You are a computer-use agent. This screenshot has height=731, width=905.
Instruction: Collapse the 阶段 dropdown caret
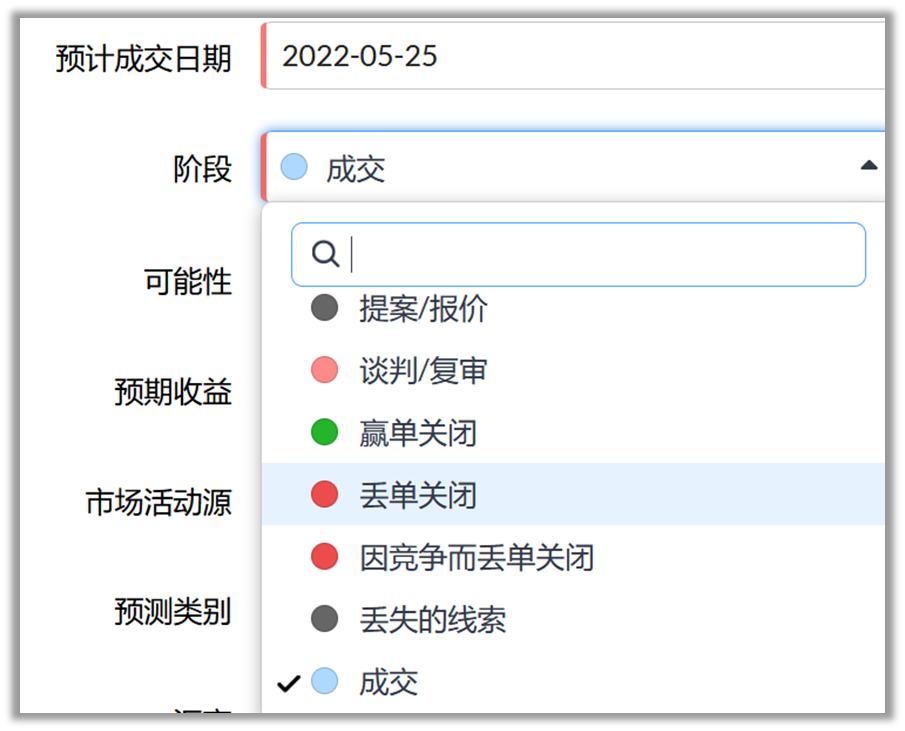click(869, 165)
